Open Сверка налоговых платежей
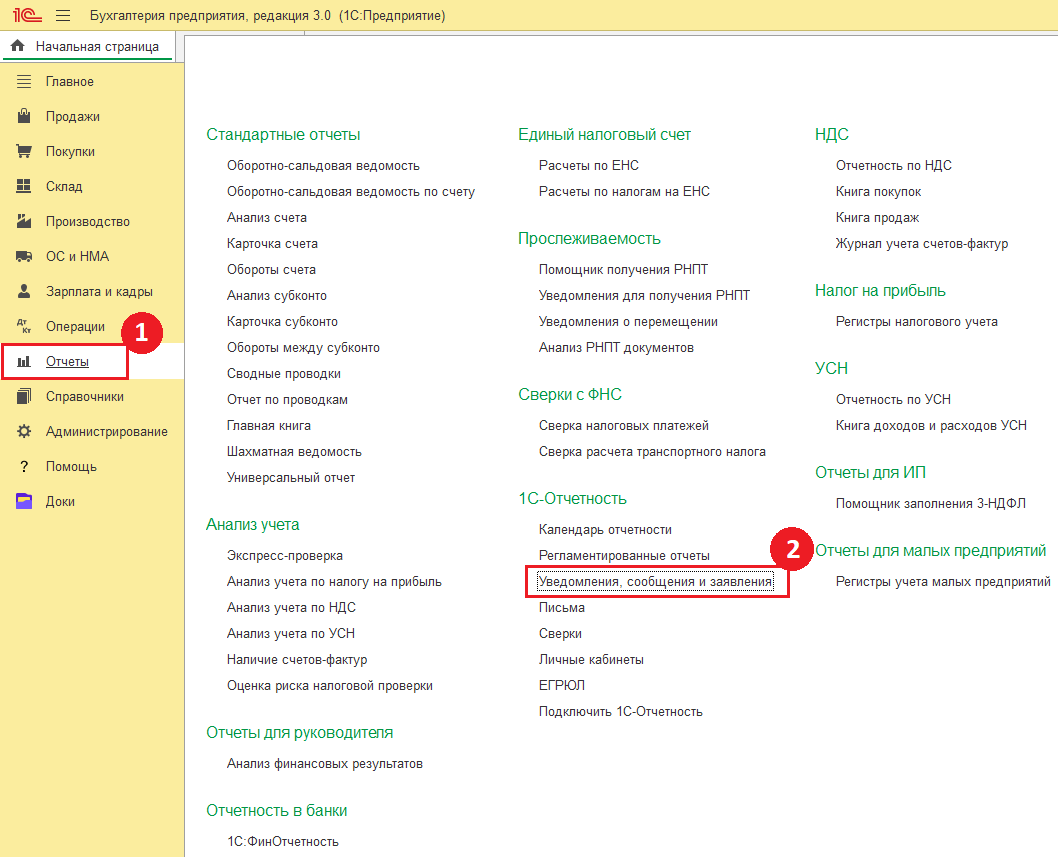 coord(623,426)
